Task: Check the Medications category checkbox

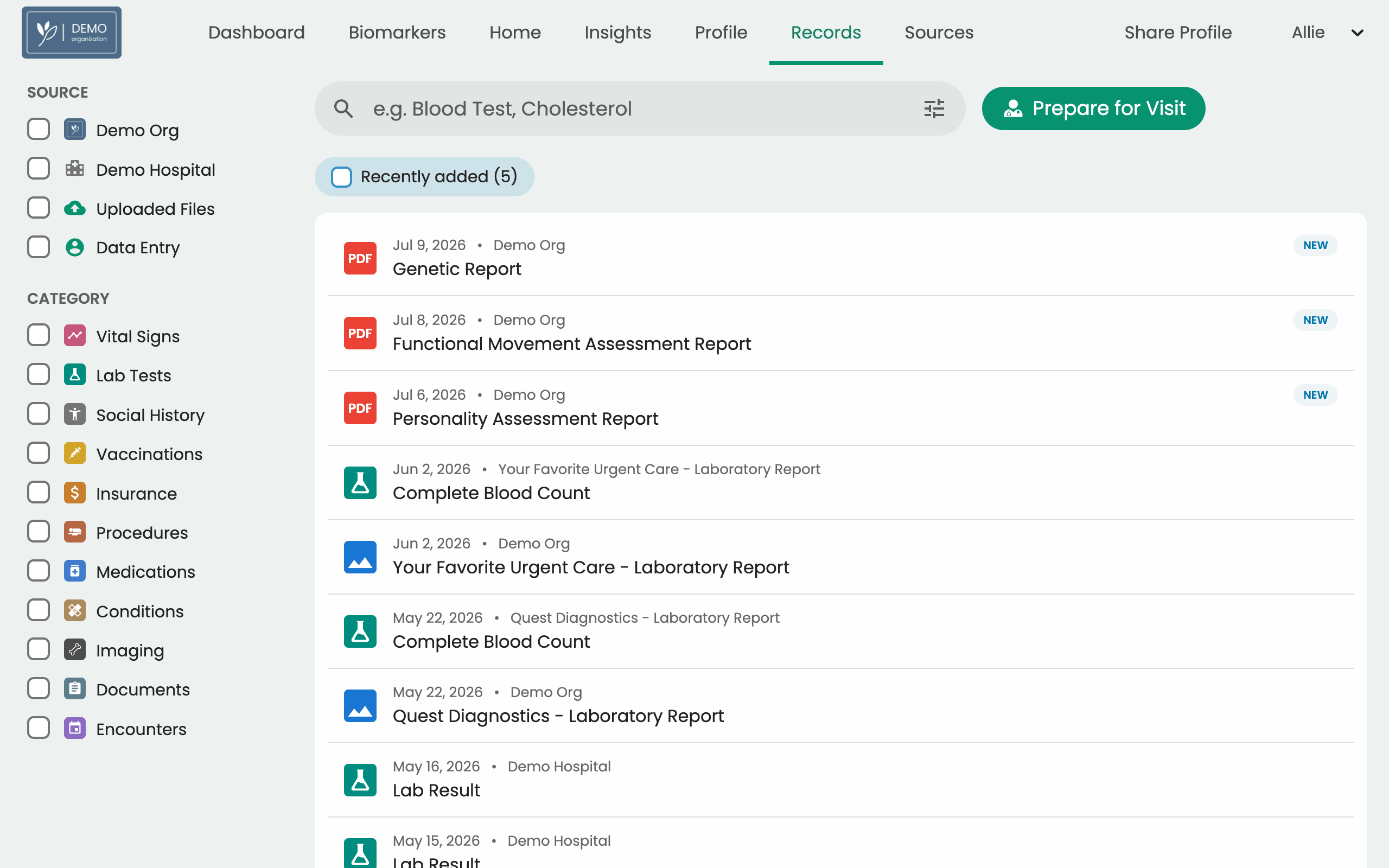Action: pyautogui.click(x=39, y=571)
